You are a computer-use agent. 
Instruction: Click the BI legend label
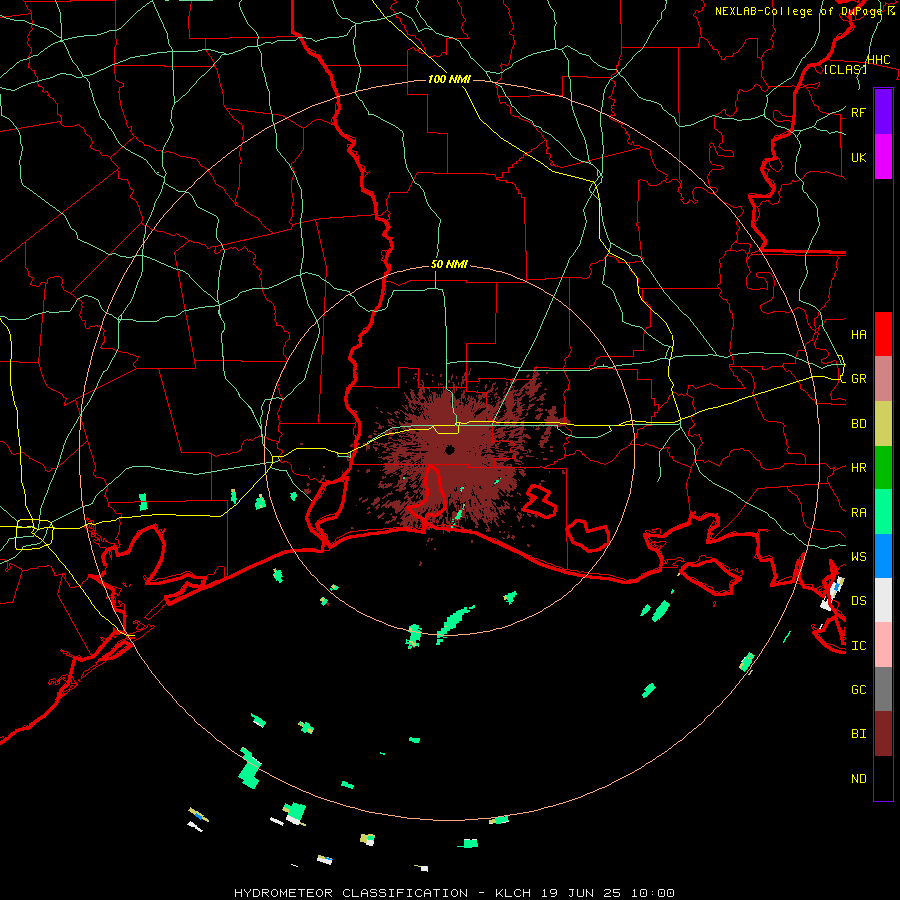[x=858, y=734]
